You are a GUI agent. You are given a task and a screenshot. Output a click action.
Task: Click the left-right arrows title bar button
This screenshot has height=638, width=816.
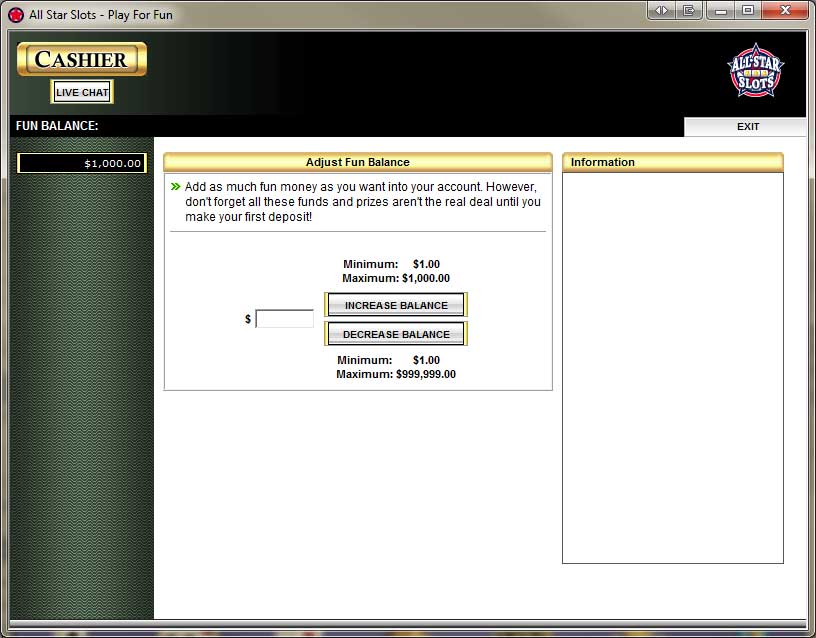(x=661, y=10)
